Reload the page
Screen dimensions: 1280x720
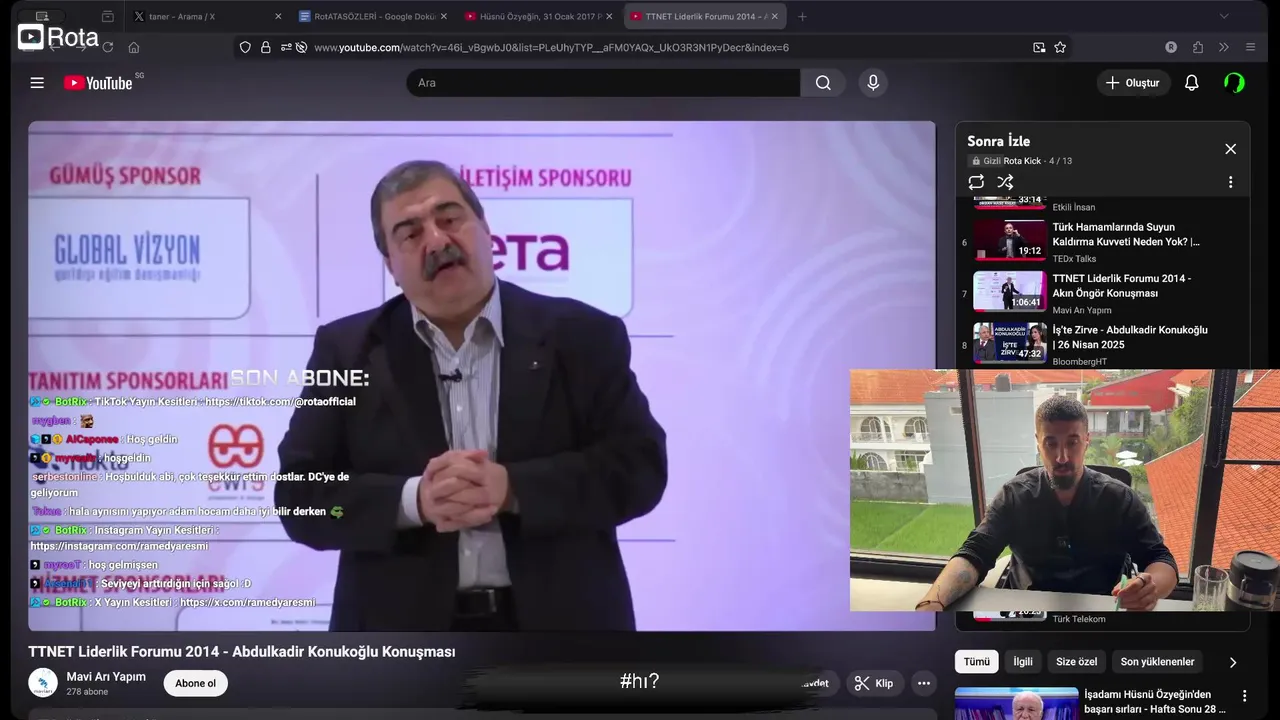point(107,47)
